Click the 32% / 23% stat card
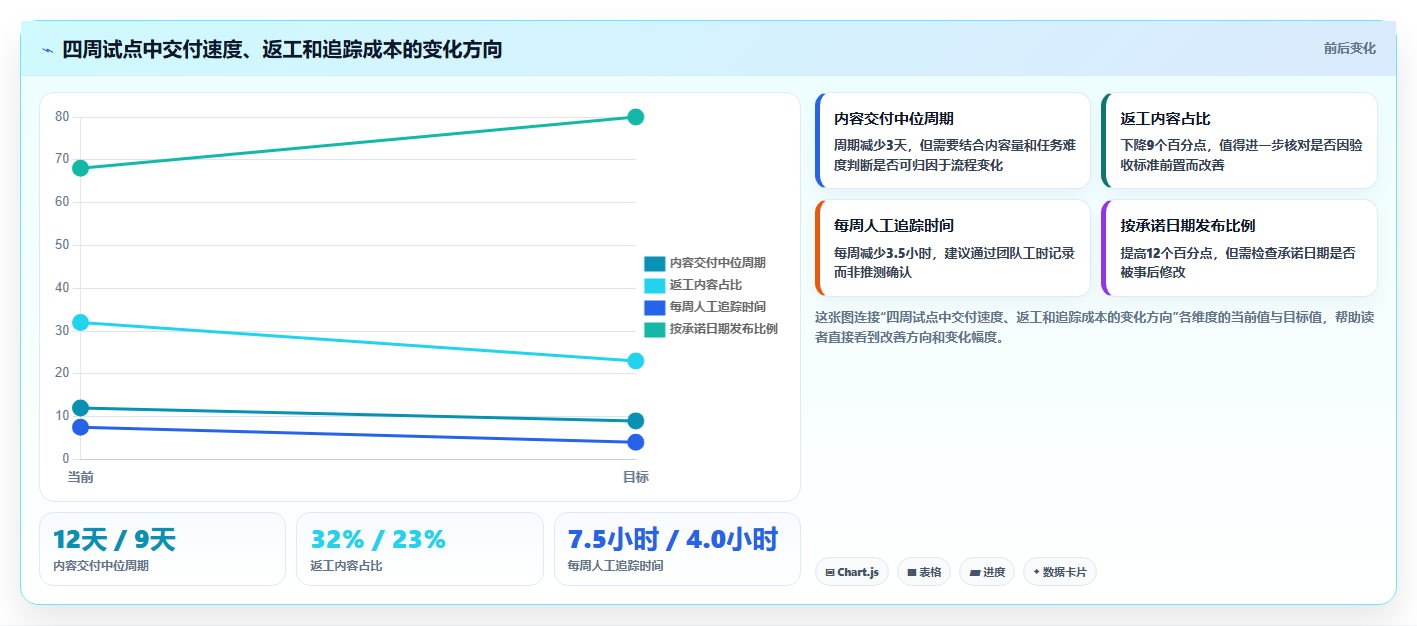 click(420, 549)
